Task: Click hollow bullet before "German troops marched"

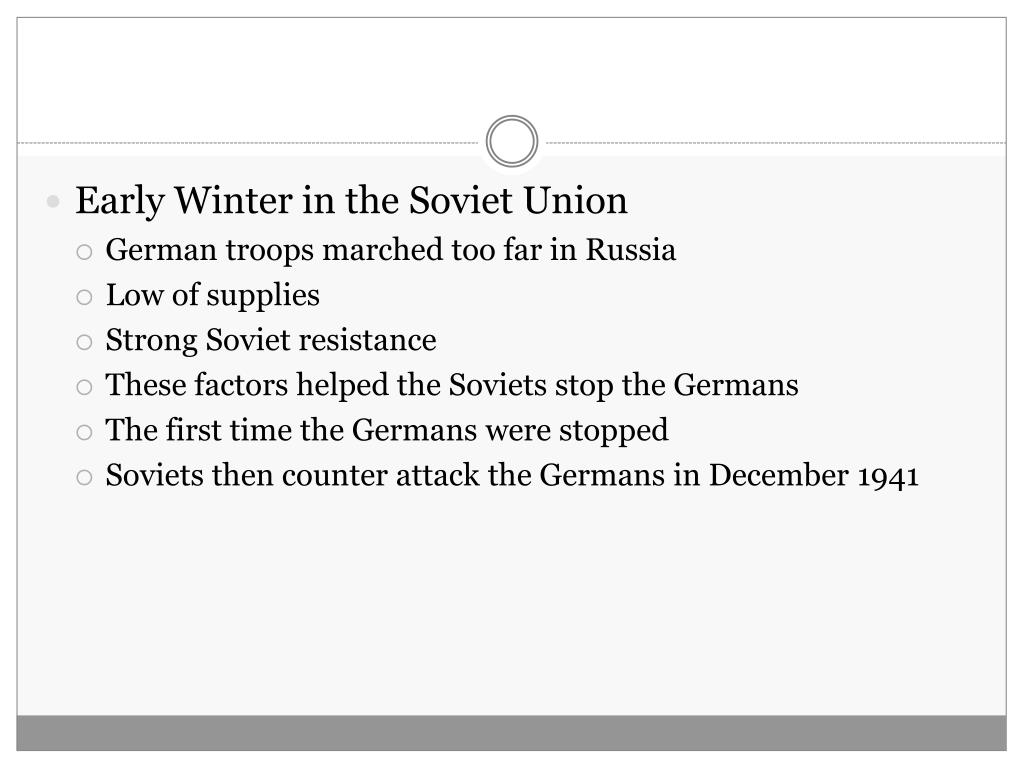Action: 84,251
